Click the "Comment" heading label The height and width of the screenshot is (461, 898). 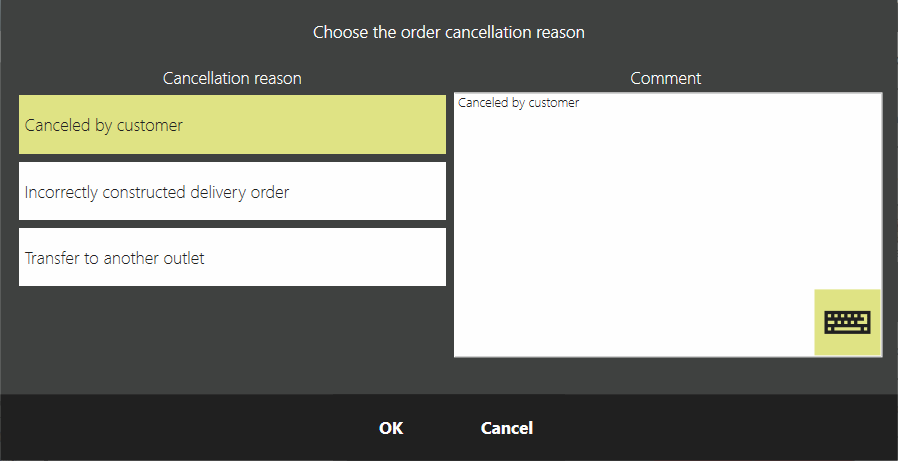pyautogui.click(x=665, y=77)
